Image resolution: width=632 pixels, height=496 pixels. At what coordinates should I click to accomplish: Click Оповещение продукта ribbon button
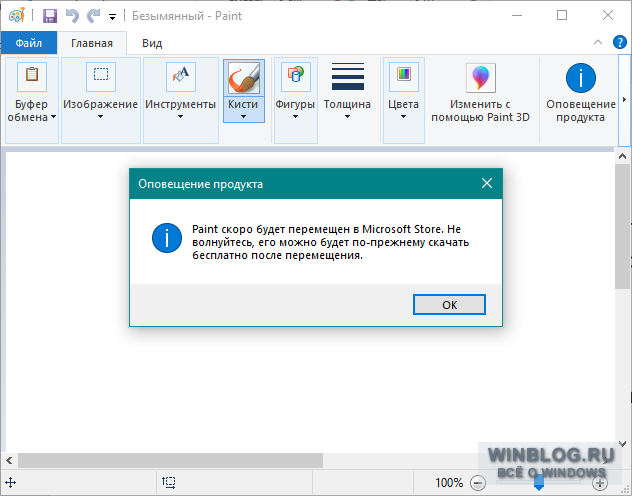coord(581,93)
